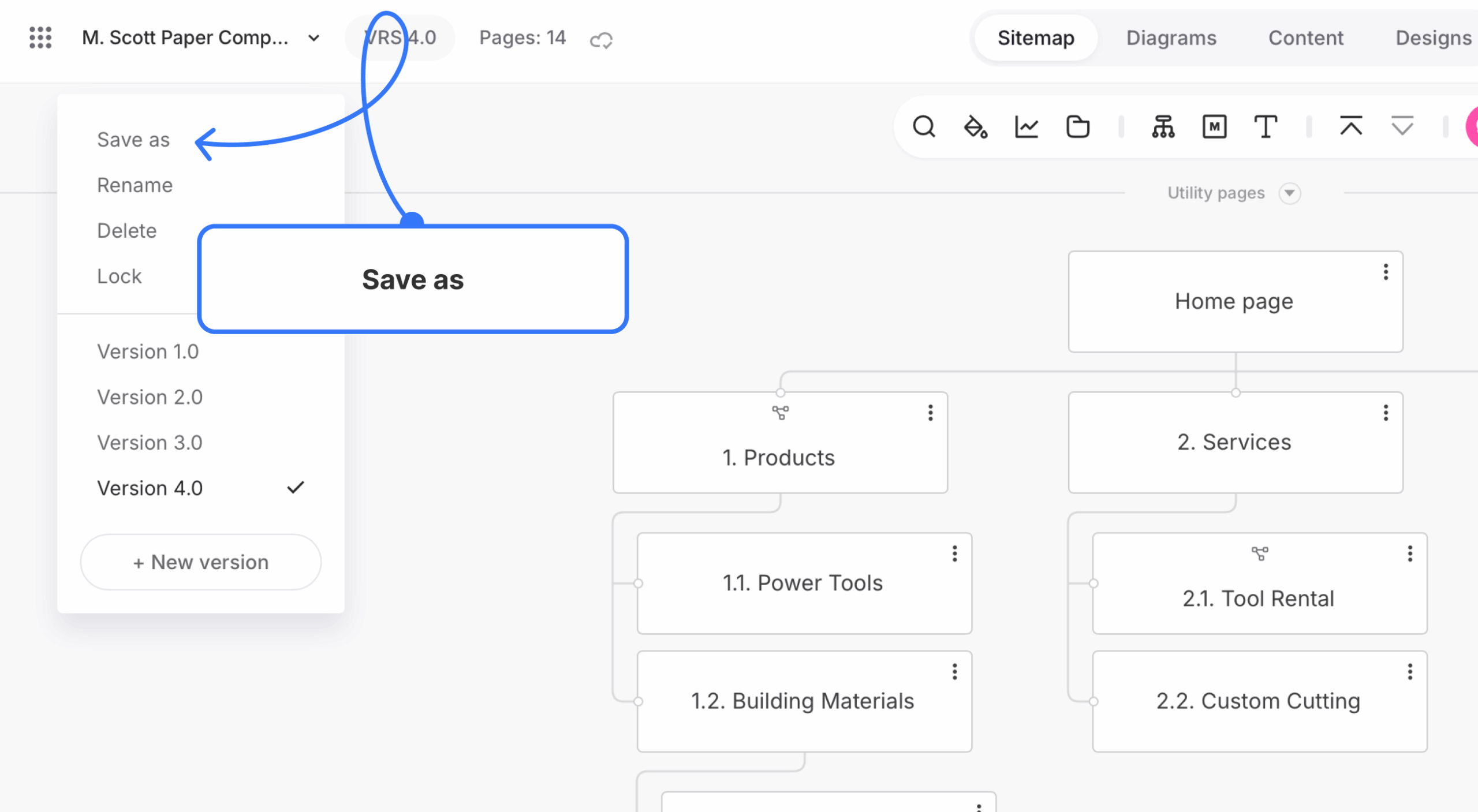Click the M box icon in toolbar
The height and width of the screenshot is (812, 1478).
(1214, 126)
